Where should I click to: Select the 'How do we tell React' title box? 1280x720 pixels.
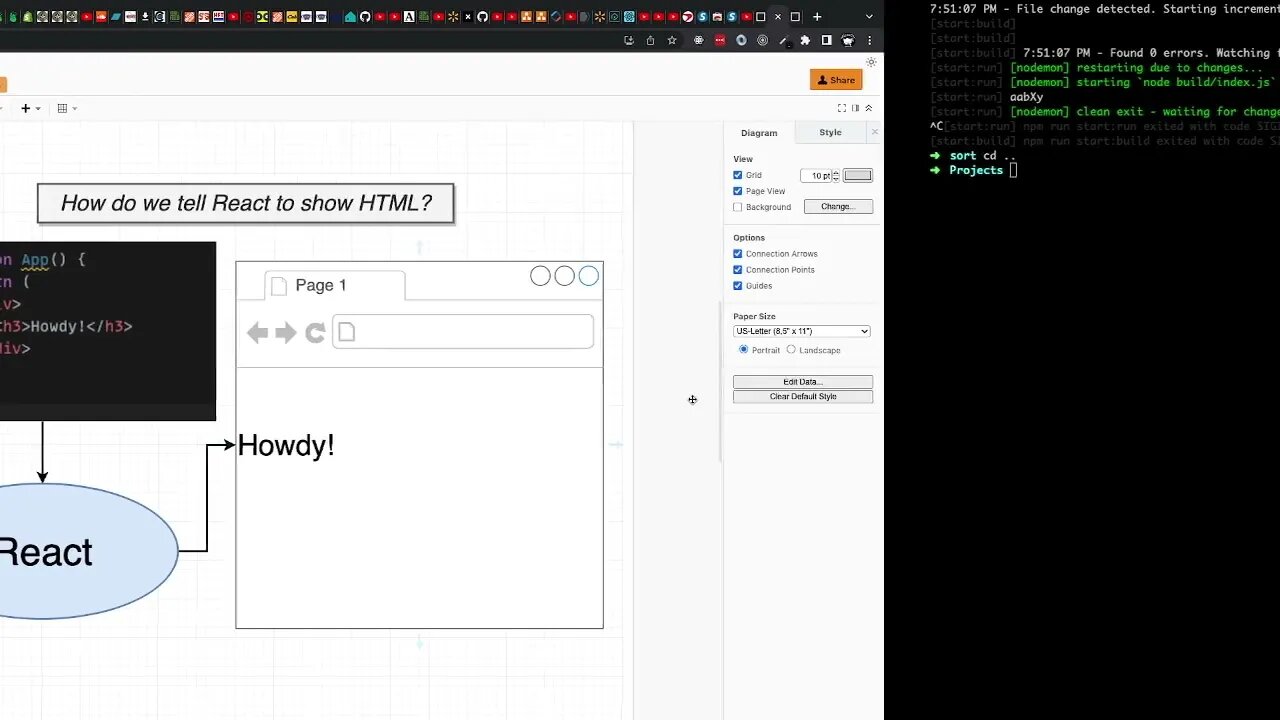point(245,203)
